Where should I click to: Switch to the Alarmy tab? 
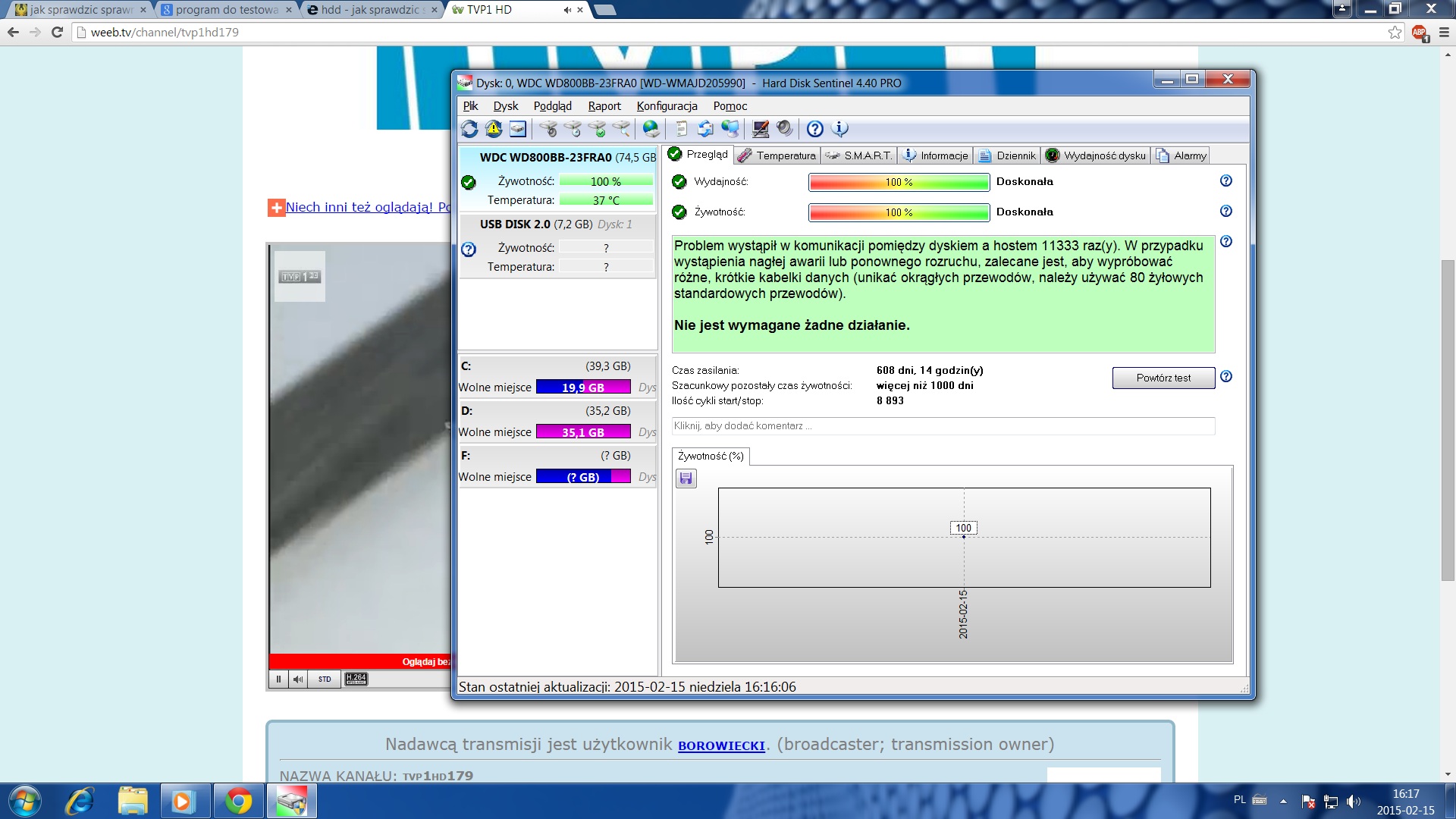click(x=1181, y=155)
